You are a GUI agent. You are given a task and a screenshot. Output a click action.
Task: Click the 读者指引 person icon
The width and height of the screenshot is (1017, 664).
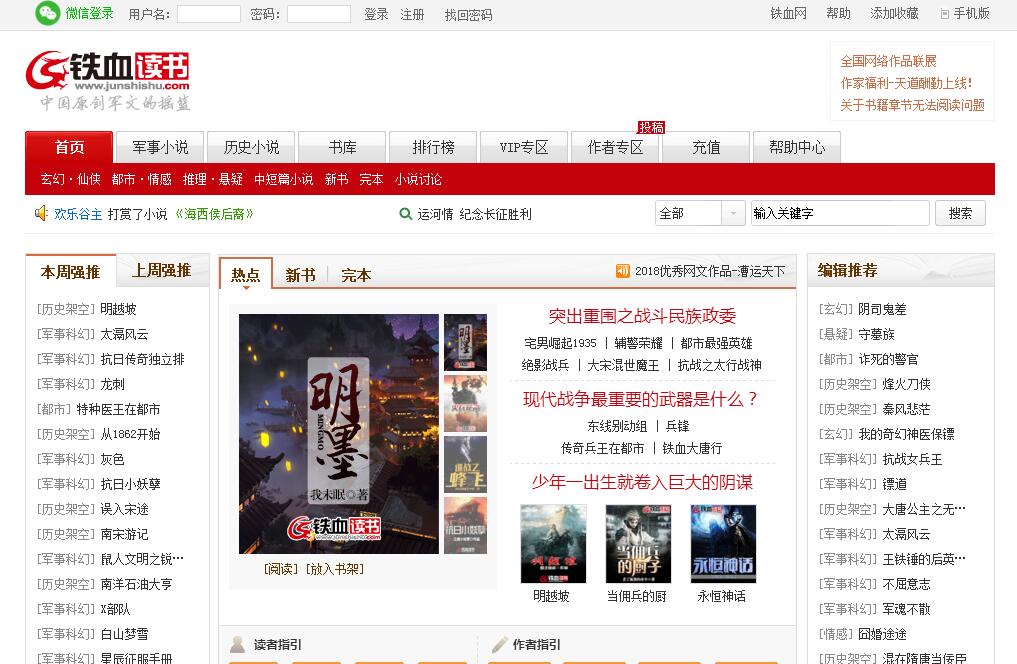click(237, 645)
